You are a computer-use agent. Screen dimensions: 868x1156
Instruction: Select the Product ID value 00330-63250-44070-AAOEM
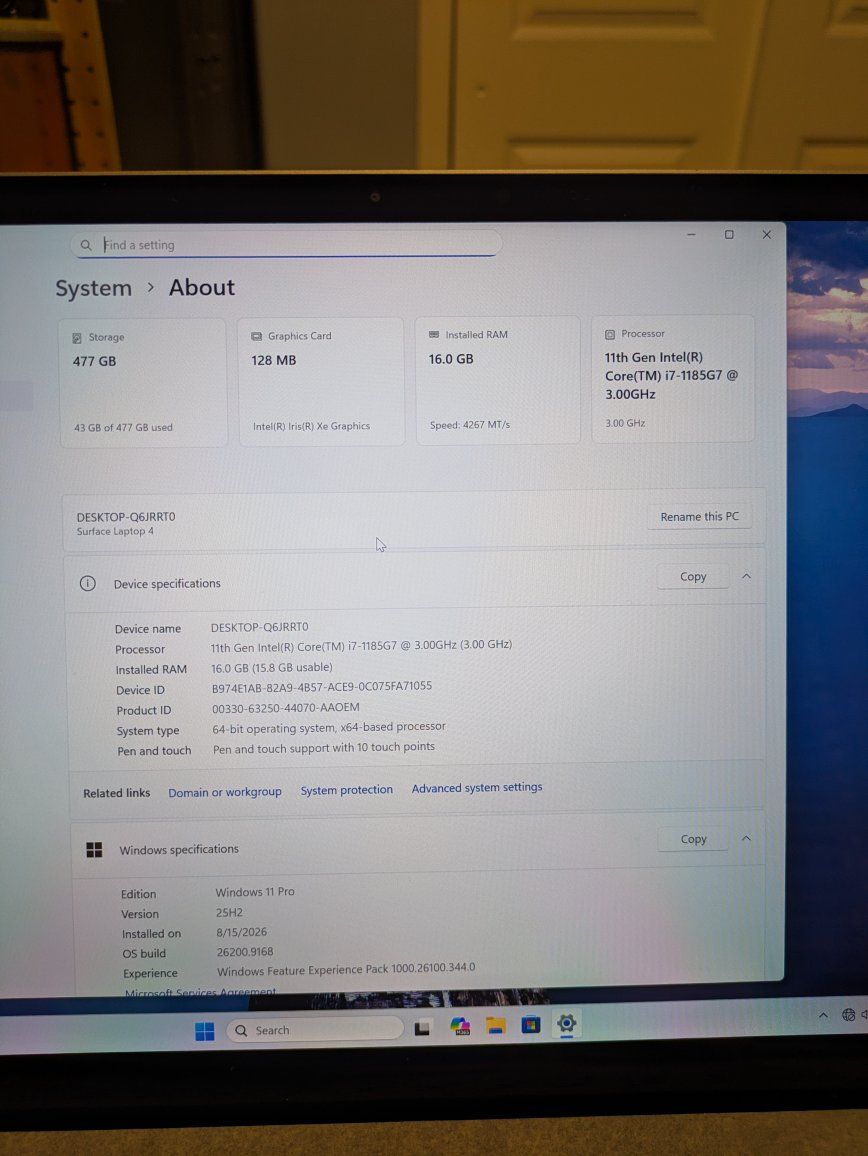285,708
